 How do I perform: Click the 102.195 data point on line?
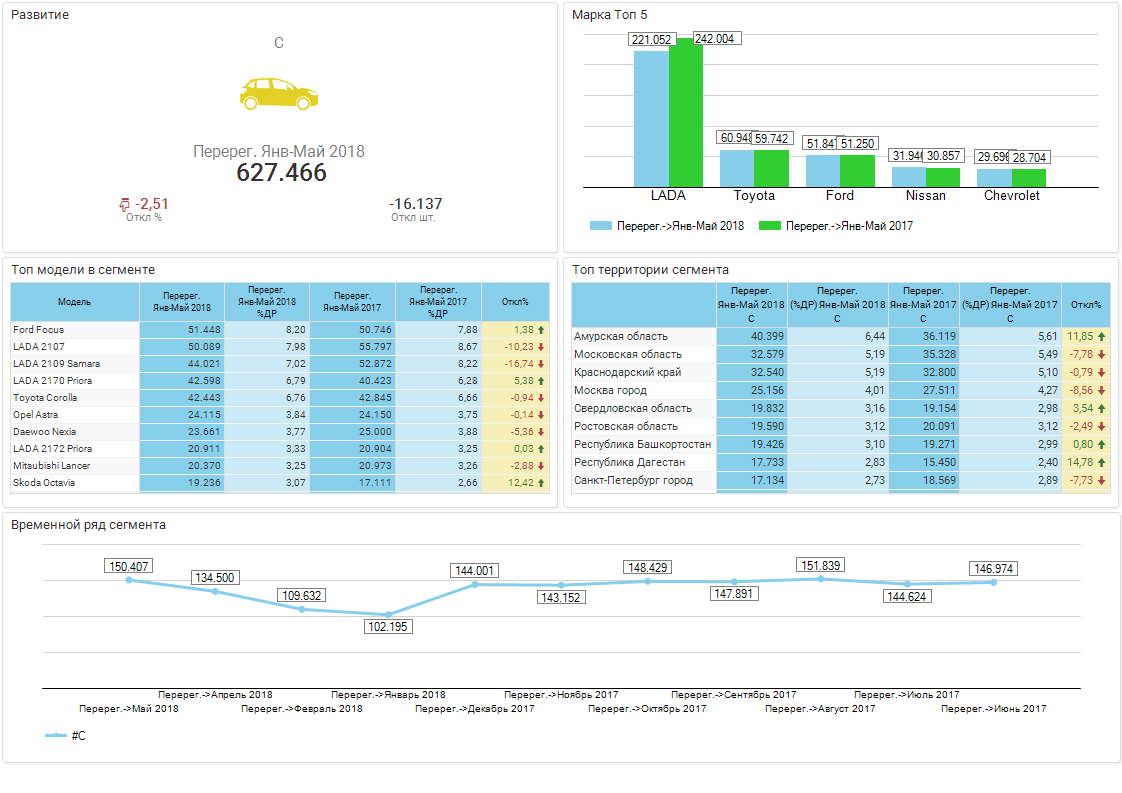click(x=387, y=615)
